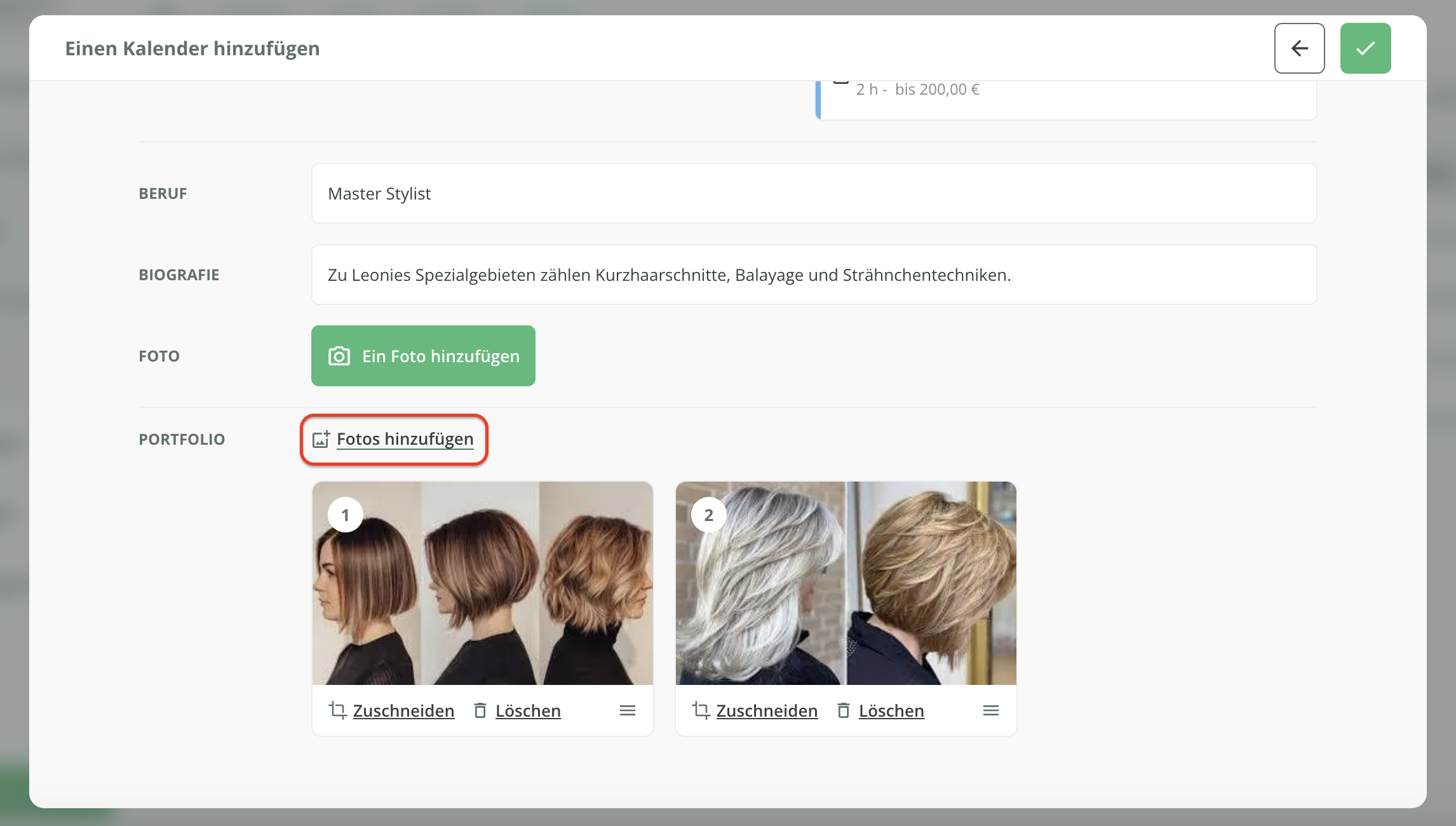
Task: Click "Löschen" for the first photo
Action: 528,710
